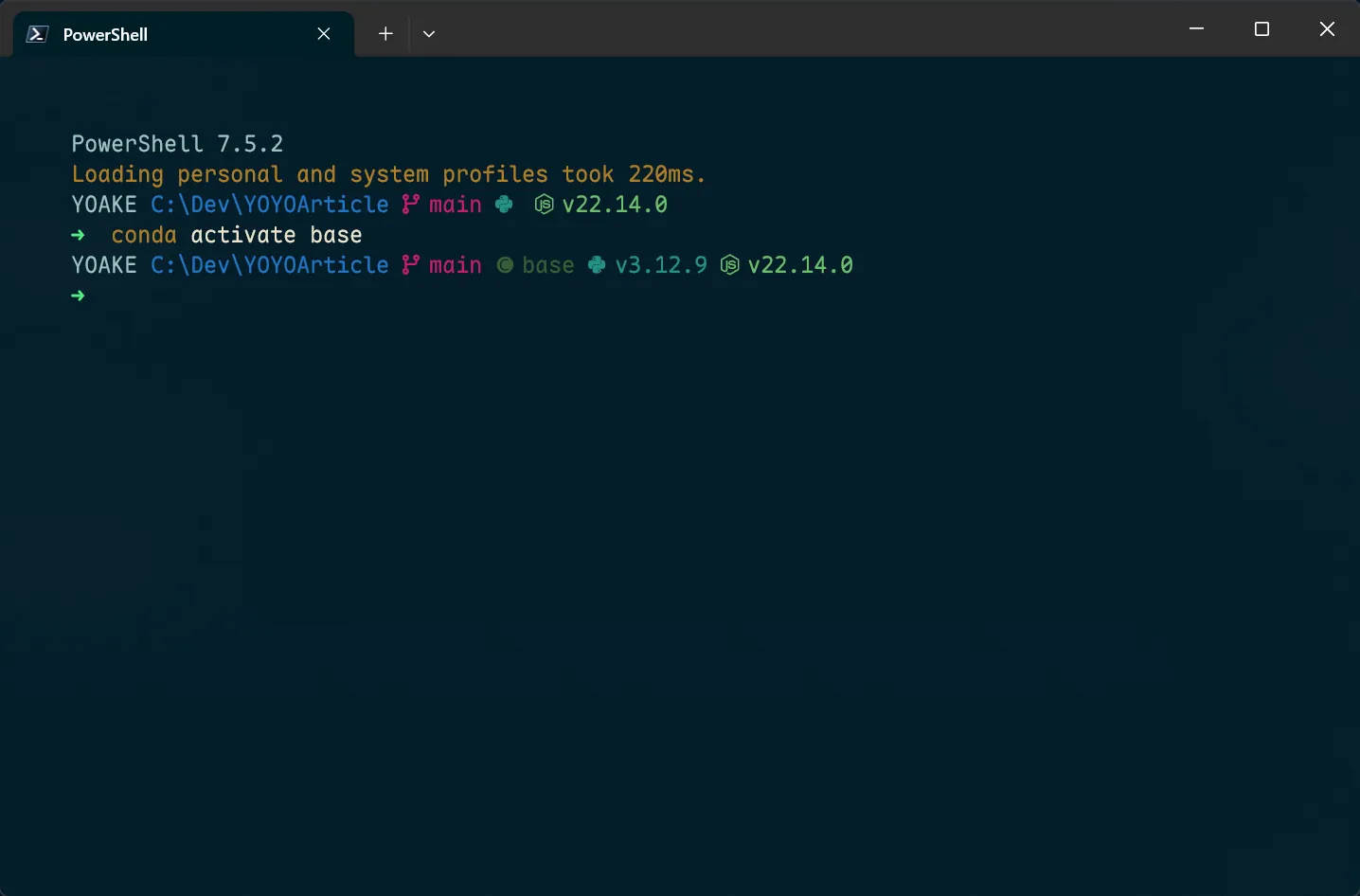This screenshot has height=896, width=1360.
Task: Click 'v22.14.0' on the first prompt line
Action: click(615, 205)
